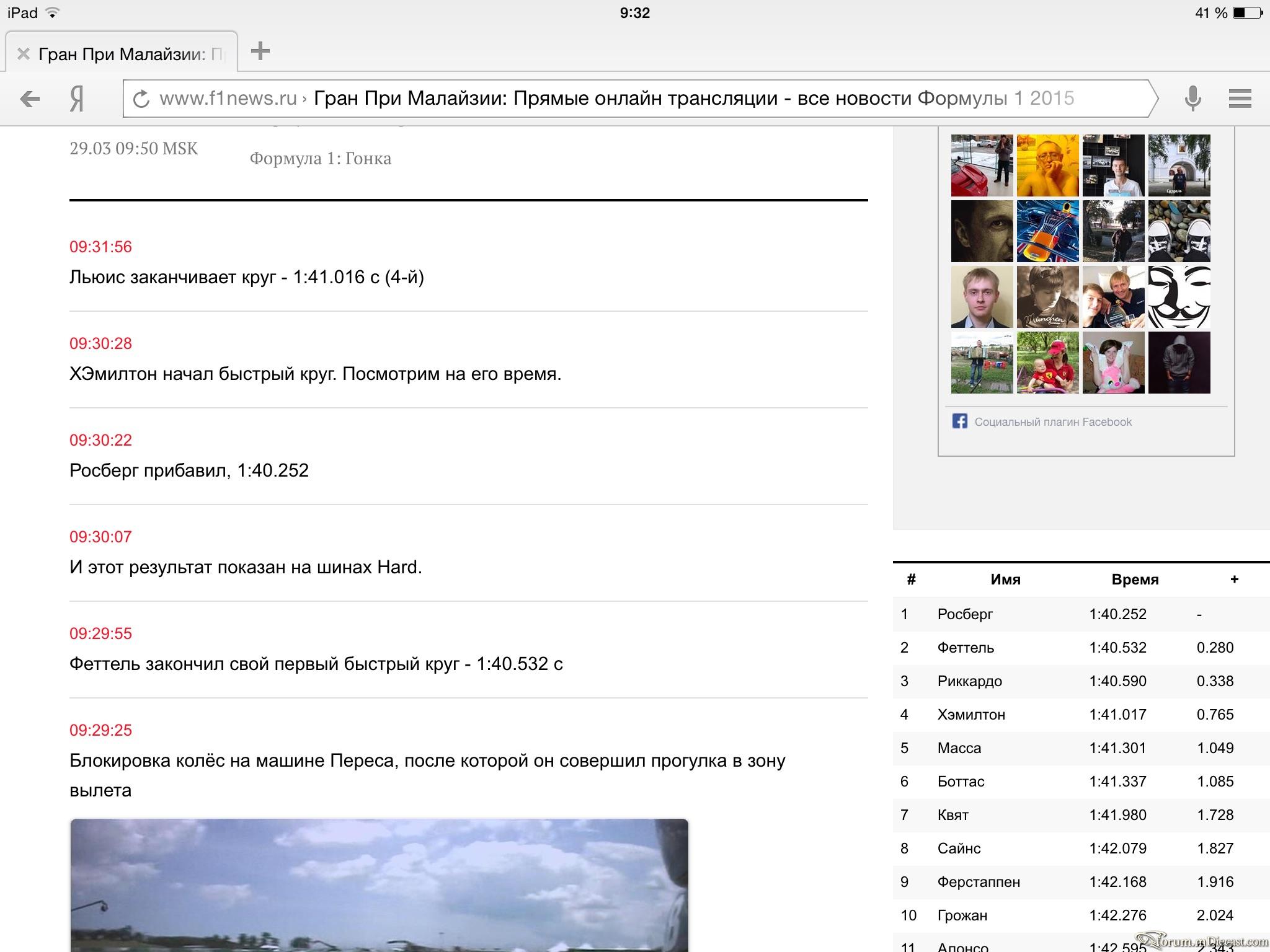
Task: Click the 09:29:55 timestamp
Action: [x=100, y=633]
